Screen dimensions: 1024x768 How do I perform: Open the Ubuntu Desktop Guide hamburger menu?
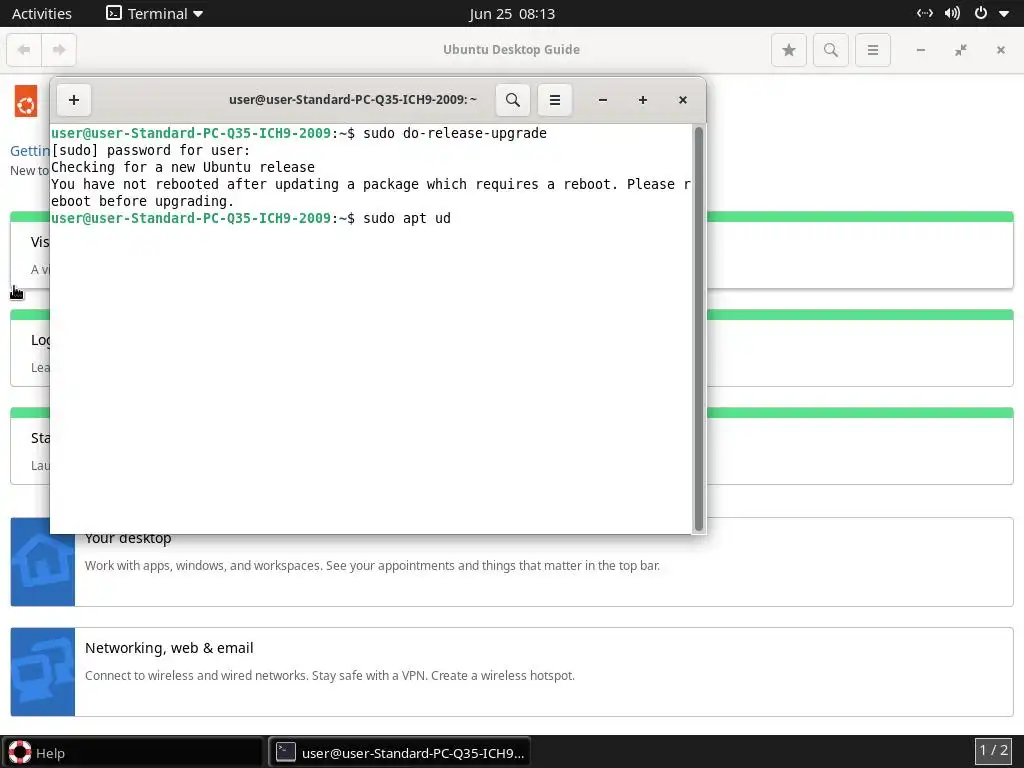click(872, 50)
